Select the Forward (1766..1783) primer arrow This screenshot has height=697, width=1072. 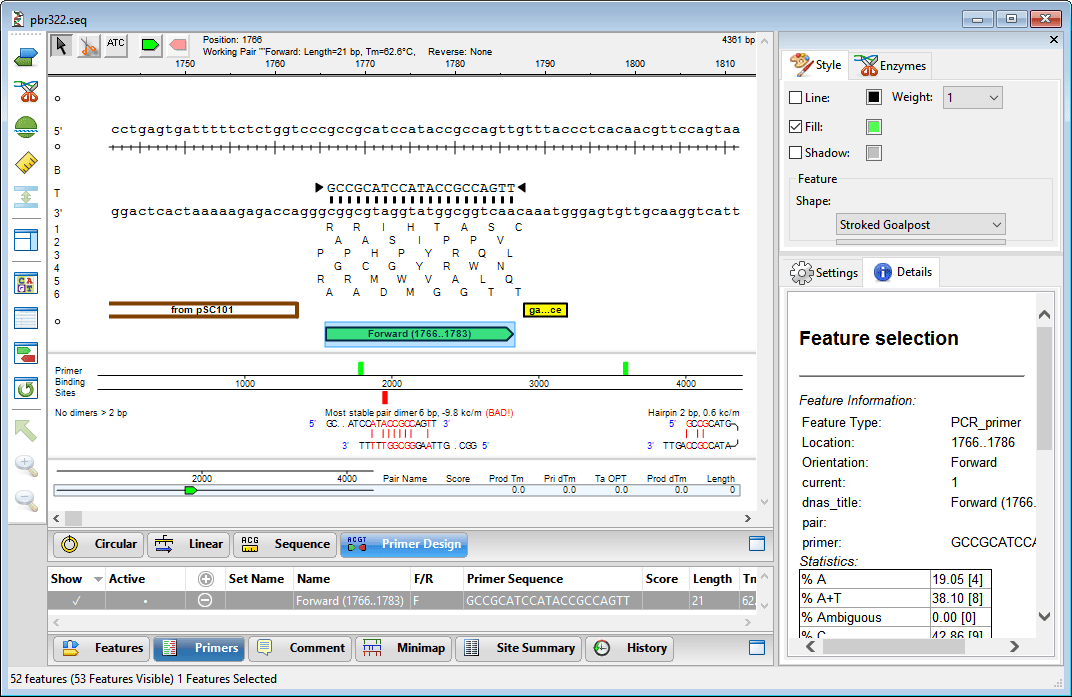pyautogui.click(x=420, y=334)
